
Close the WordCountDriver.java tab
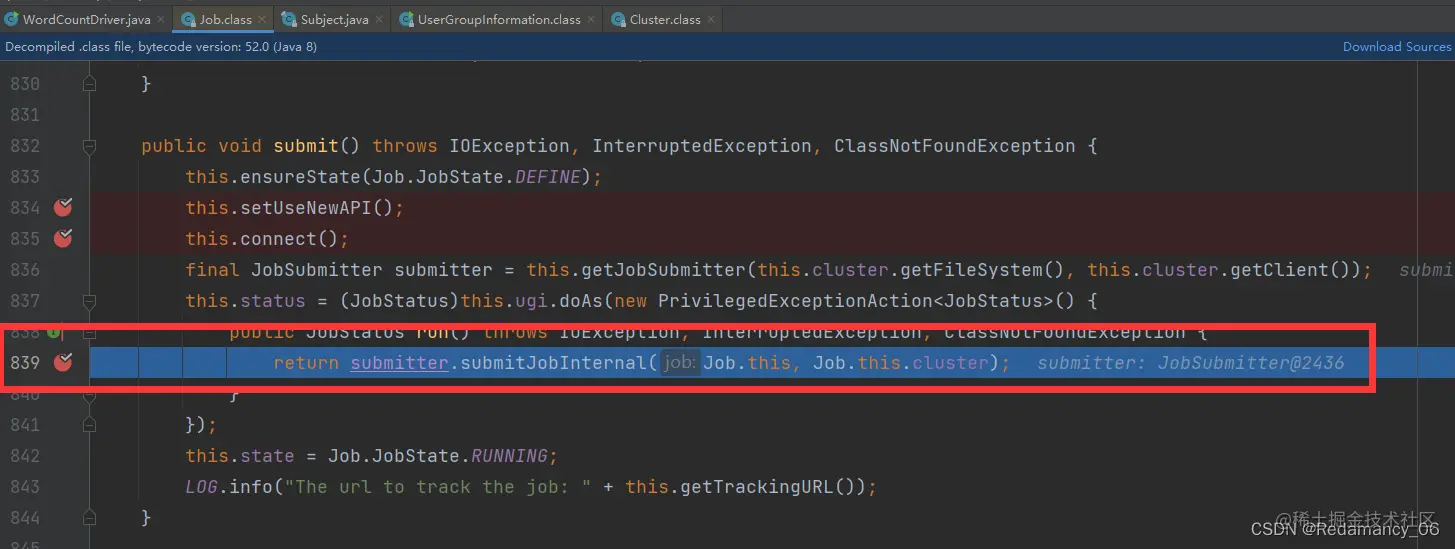point(161,20)
